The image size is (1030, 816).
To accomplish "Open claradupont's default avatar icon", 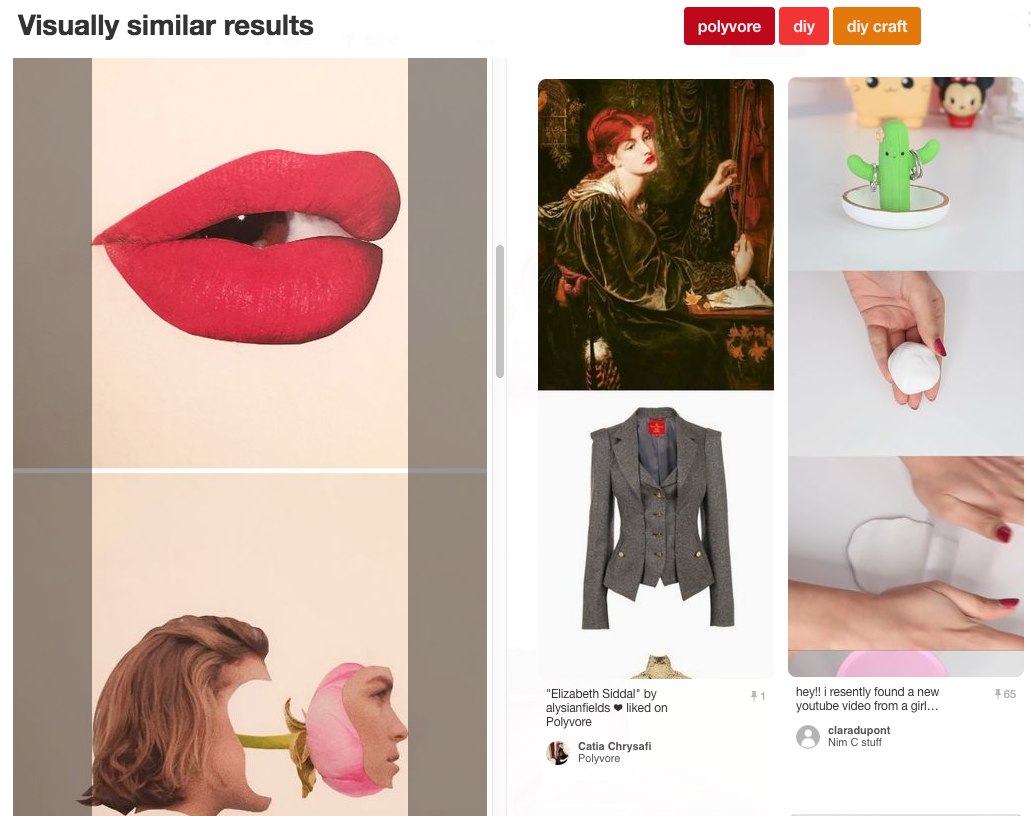I will [x=807, y=737].
